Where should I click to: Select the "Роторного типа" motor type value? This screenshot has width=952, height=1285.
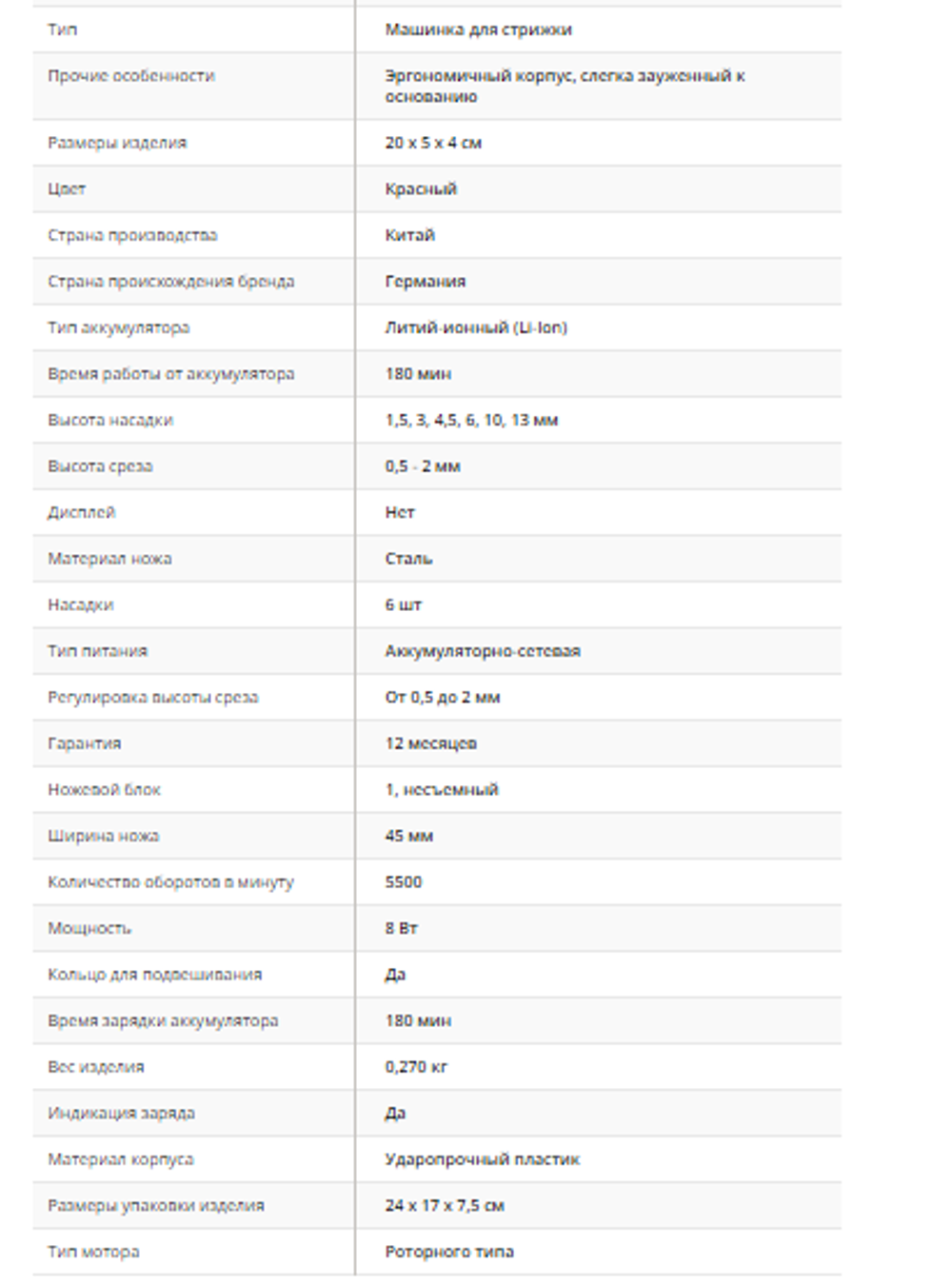[449, 1252]
